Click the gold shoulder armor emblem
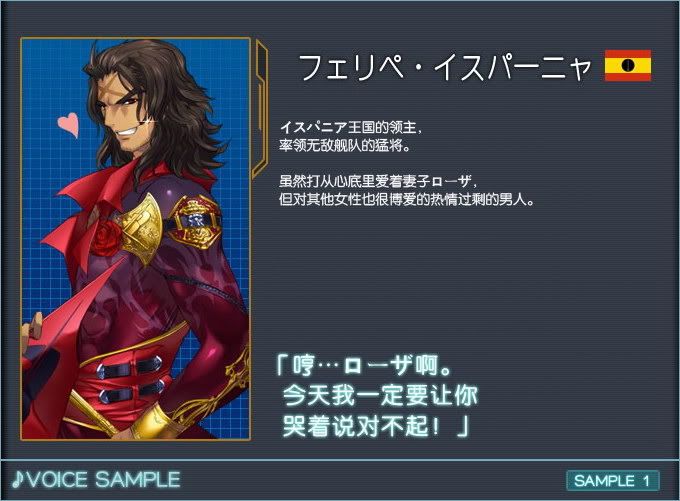The width and height of the screenshot is (680, 501). [142, 228]
